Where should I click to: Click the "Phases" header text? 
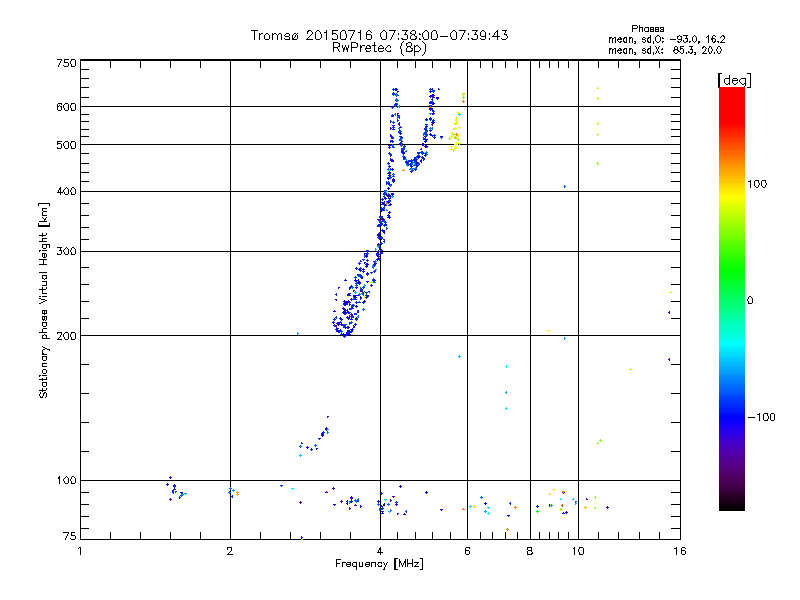(x=647, y=29)
